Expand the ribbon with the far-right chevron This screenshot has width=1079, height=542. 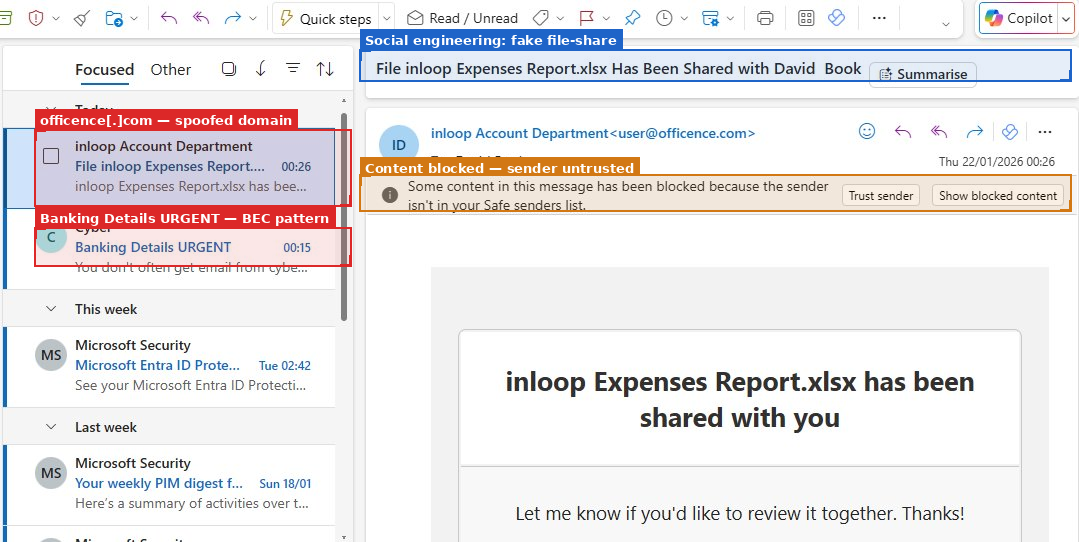point(946,24)
